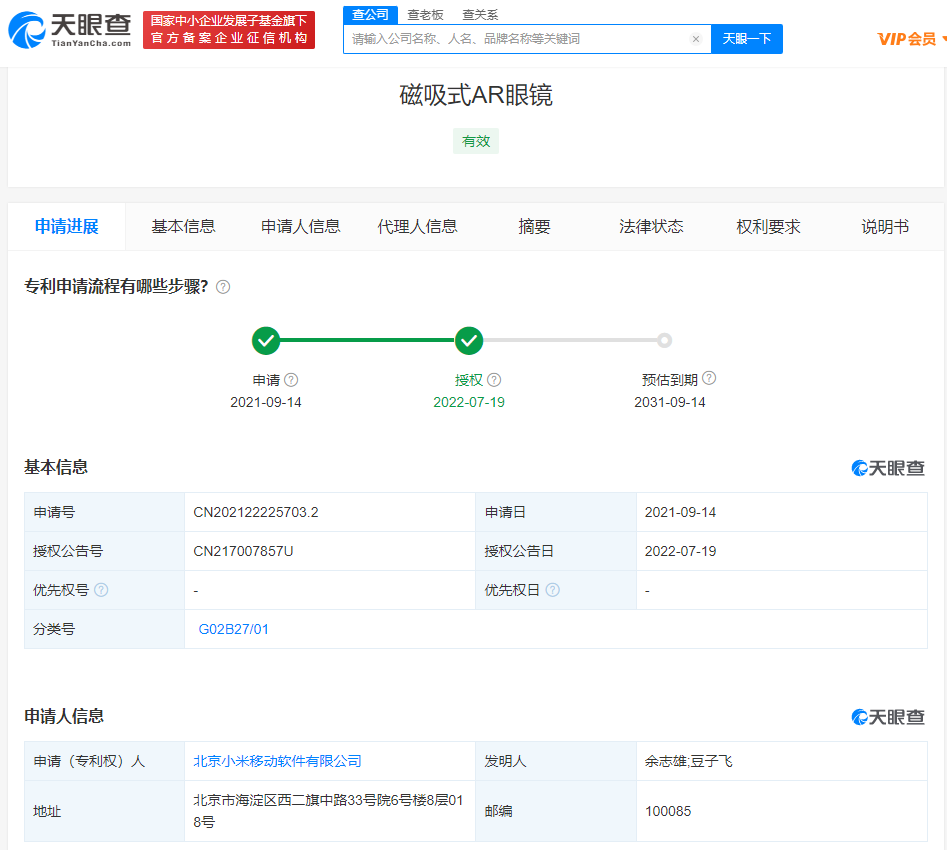Click application number CN202122225703.2
The image size is (947, 850).
tap(255, 512)
